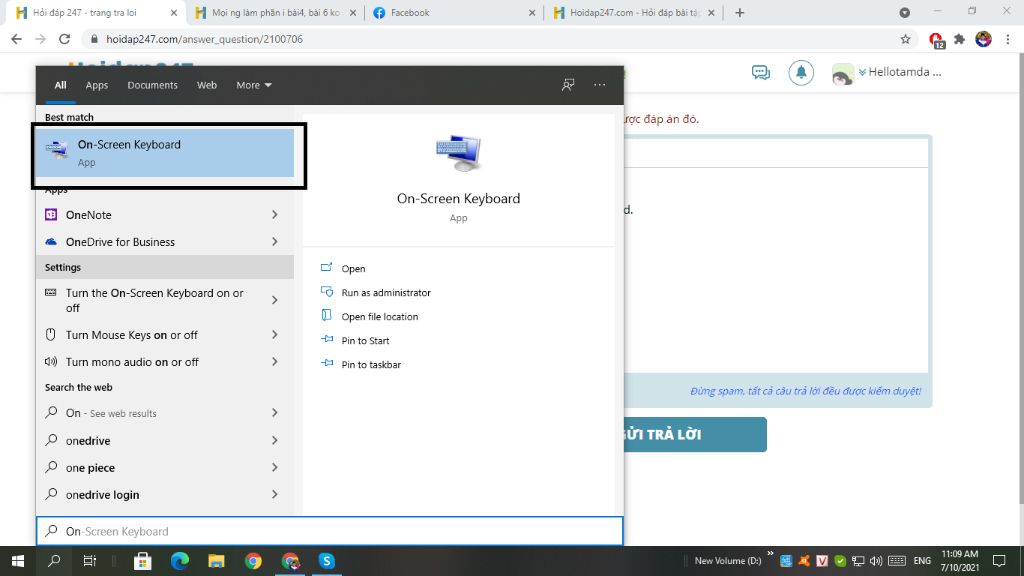
Task: Expand arrow beside 'one piece' suggestion
Action: click(275, 468)
